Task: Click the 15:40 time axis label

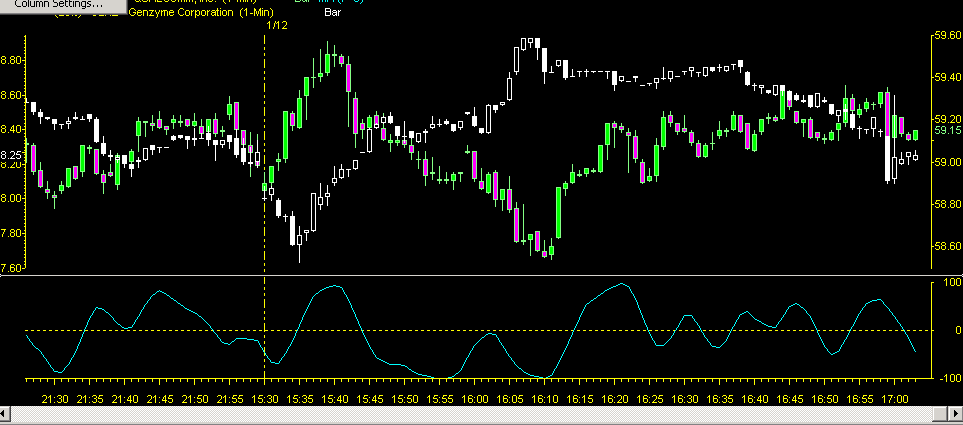Action: coord(335,399)
